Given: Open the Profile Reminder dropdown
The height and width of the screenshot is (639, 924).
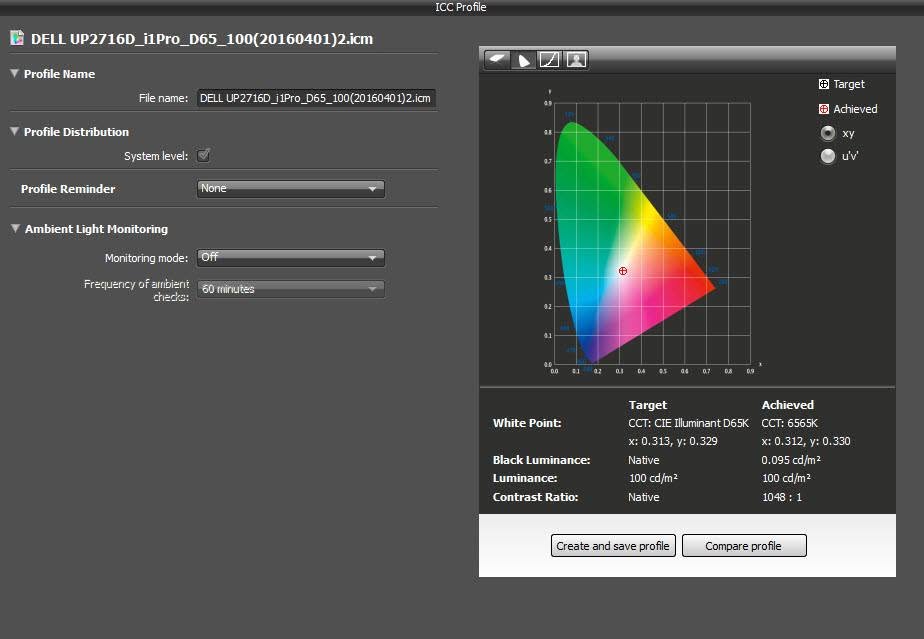Looking at the screenshot, I should (x=291, y=189).
